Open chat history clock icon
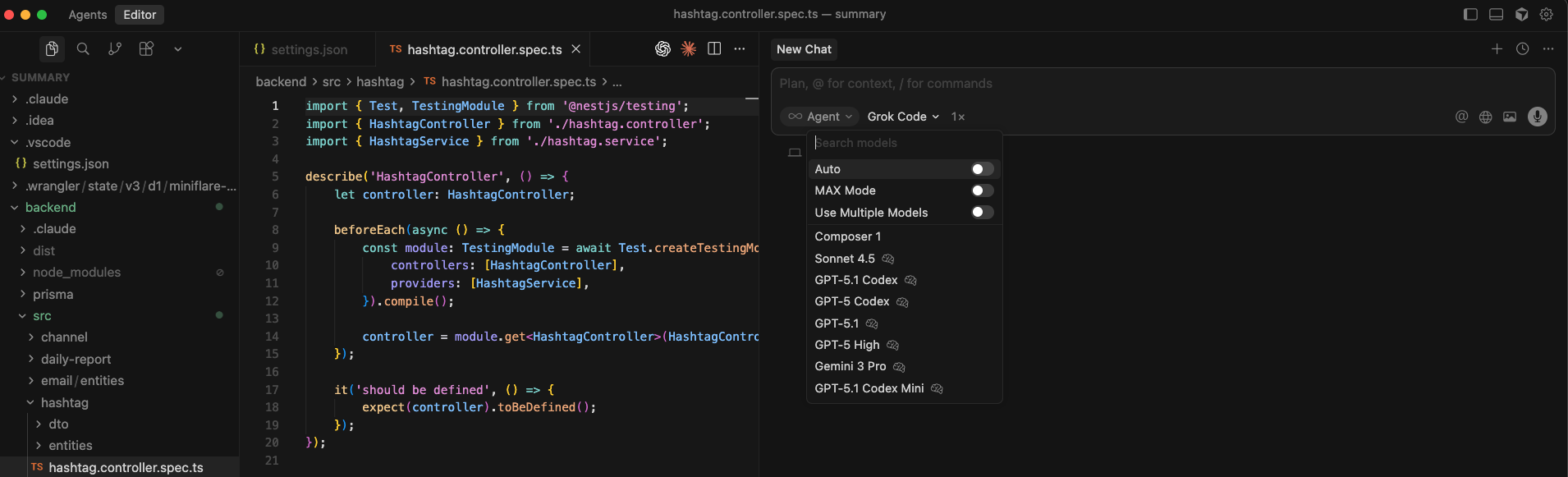The width and height of the screenshot is (1568, 477). 1522,49
